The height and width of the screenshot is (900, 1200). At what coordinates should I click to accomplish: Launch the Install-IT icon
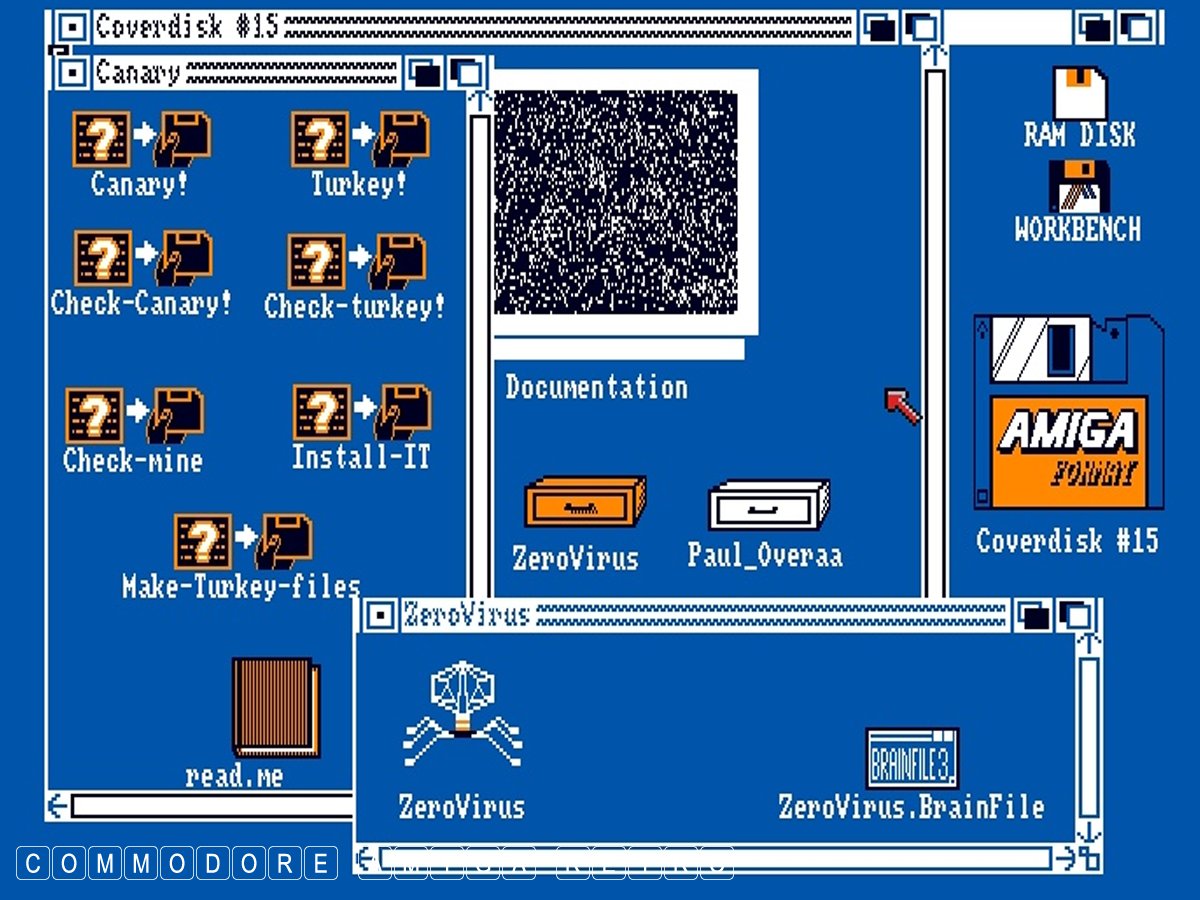click(361, 414)
